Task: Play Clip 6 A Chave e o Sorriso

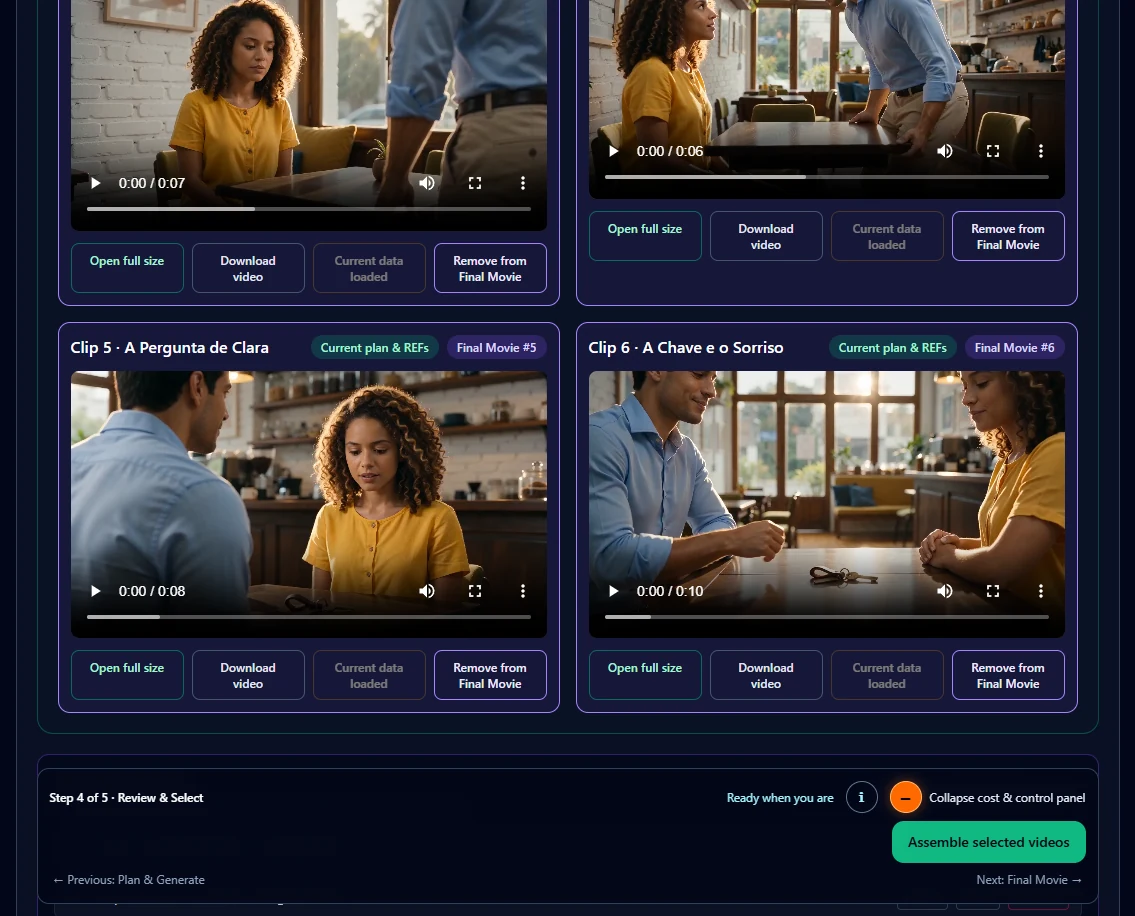Action: pyautogui.click(x=614, y=591)
